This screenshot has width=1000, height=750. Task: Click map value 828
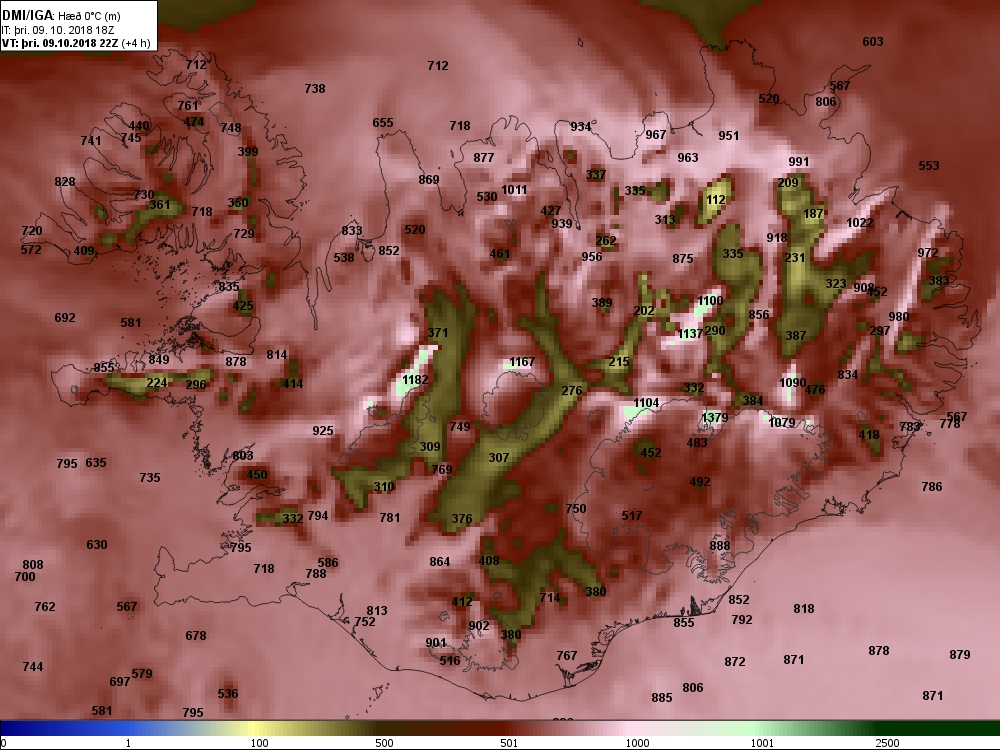pyautogui.click(x=64, y=182)
